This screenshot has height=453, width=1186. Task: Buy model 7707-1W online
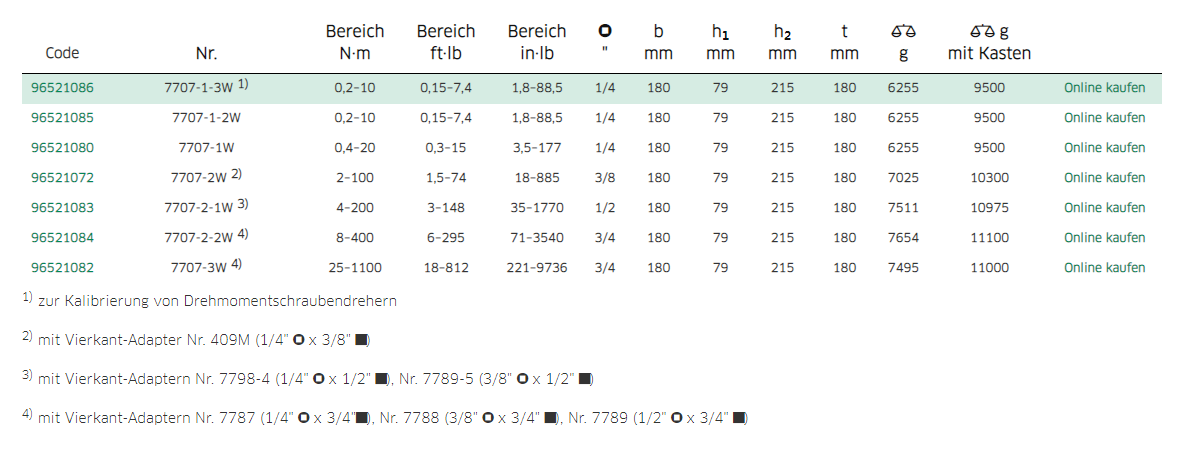tap(1104, 147)
